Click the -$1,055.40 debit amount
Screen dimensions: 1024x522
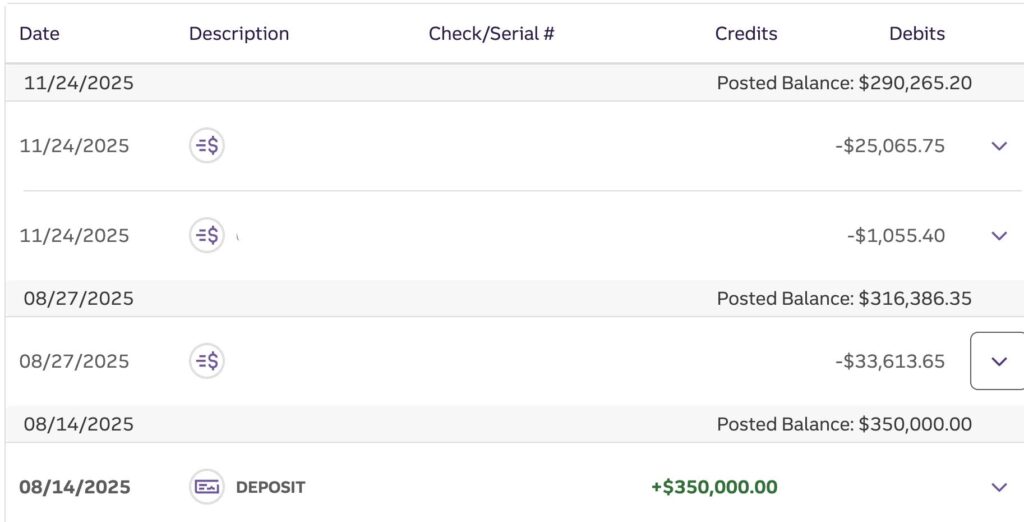[895, 236]
